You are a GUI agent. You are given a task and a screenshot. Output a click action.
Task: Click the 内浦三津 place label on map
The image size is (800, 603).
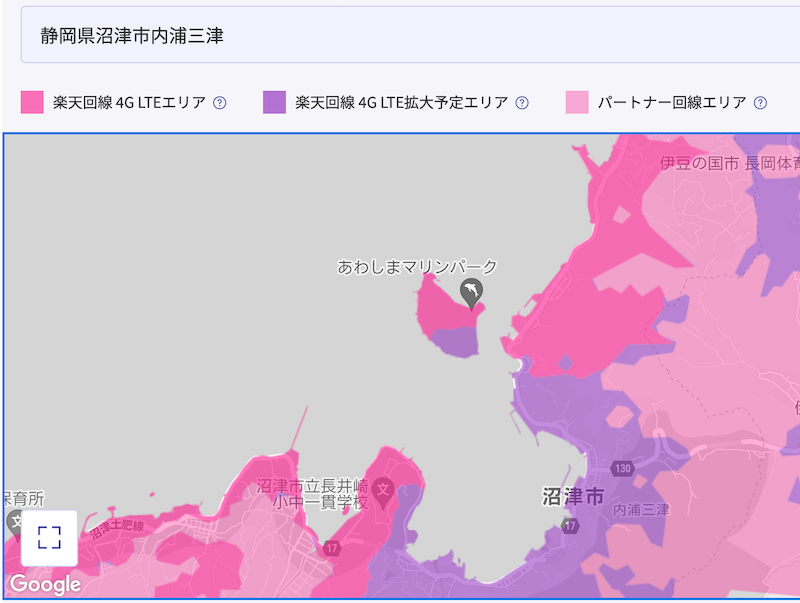tap(641, 510)
